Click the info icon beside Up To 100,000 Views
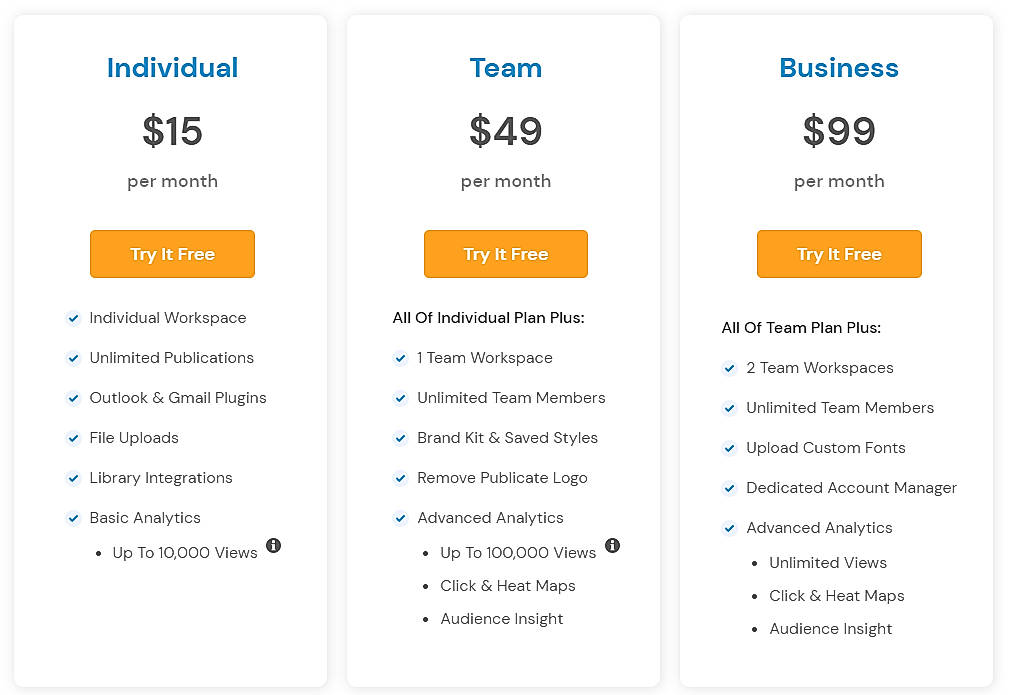The width and height of the screenshot is (1012, 695). [612, 546]
